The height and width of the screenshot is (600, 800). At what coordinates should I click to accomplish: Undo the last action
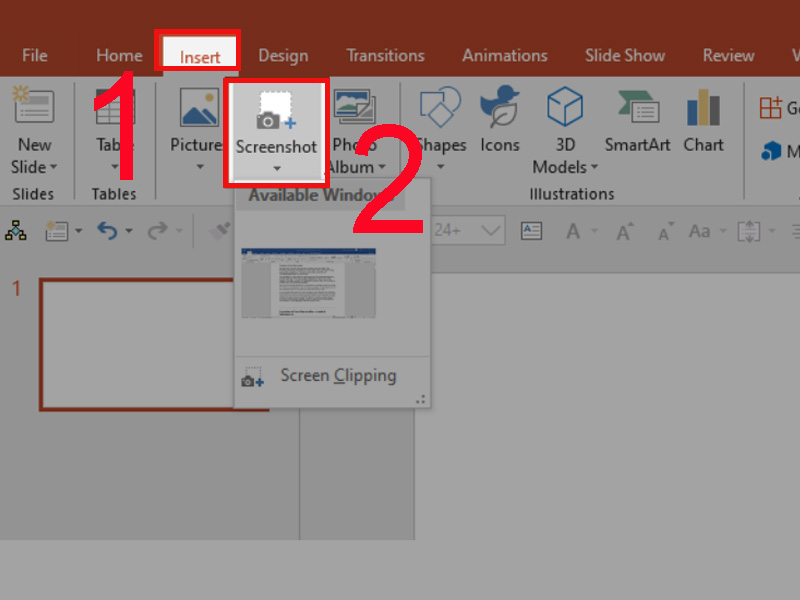(107, 230)
